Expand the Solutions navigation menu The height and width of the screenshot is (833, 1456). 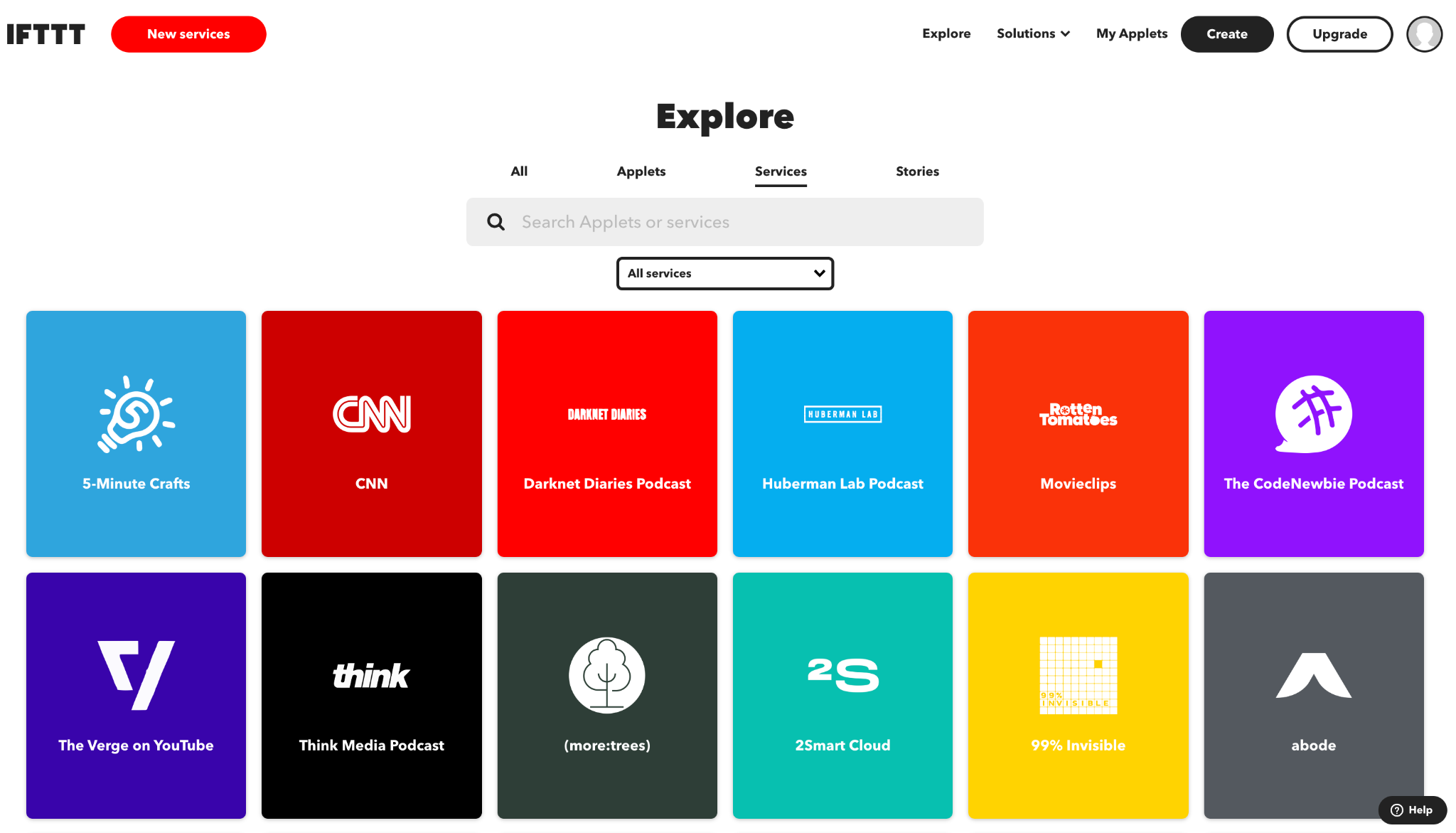(x=1033, y=33)
